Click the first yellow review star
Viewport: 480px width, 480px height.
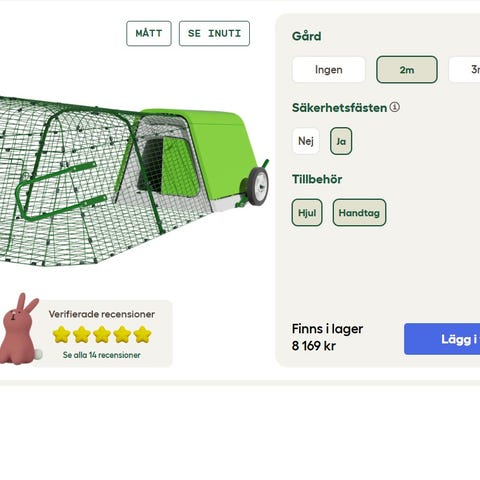(61, 334)
